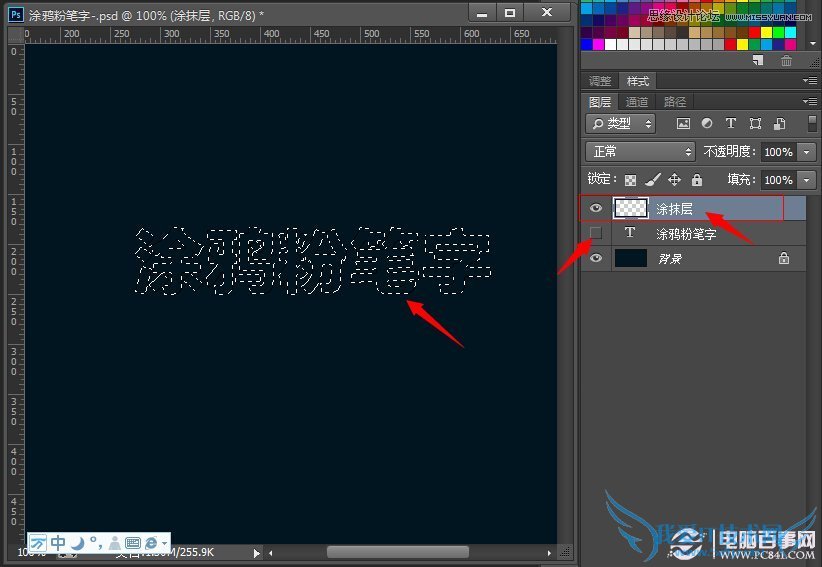Image resolution: width=822 pixels, height=567 pixels.
Task: Click the type layer filter icon
Action: (731, 124)
